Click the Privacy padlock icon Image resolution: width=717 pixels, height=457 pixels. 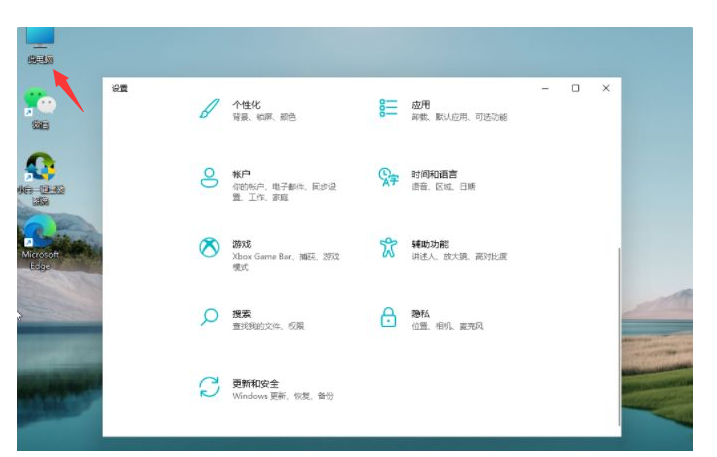pyautogui.click(x=388, y=318)
